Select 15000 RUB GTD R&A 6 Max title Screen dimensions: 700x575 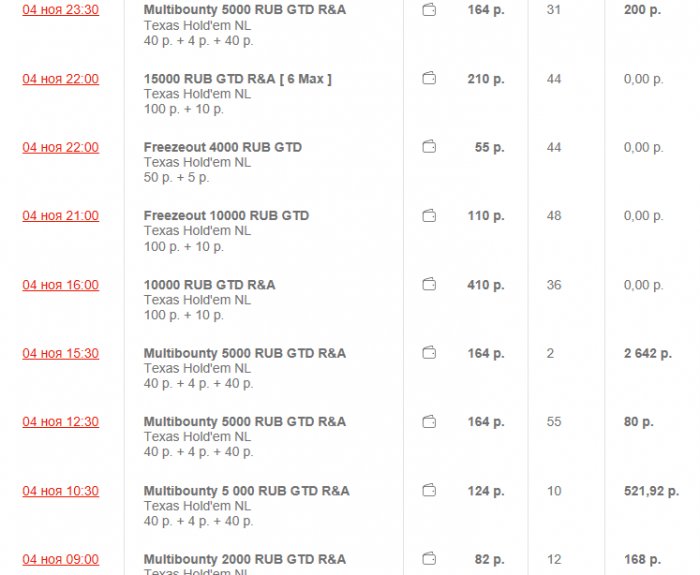pos(237,79)
